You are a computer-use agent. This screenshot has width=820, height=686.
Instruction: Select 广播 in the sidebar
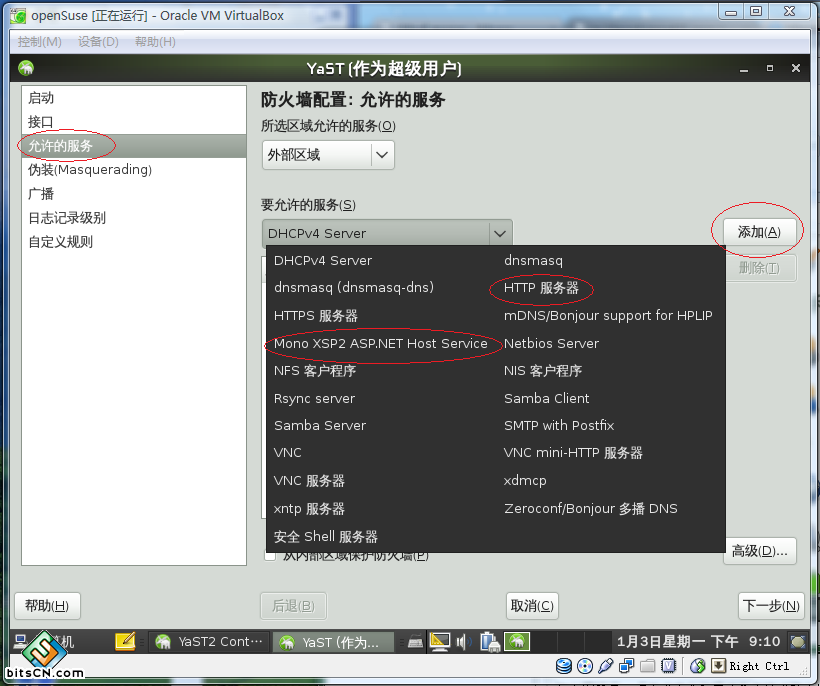click(134, 193)
